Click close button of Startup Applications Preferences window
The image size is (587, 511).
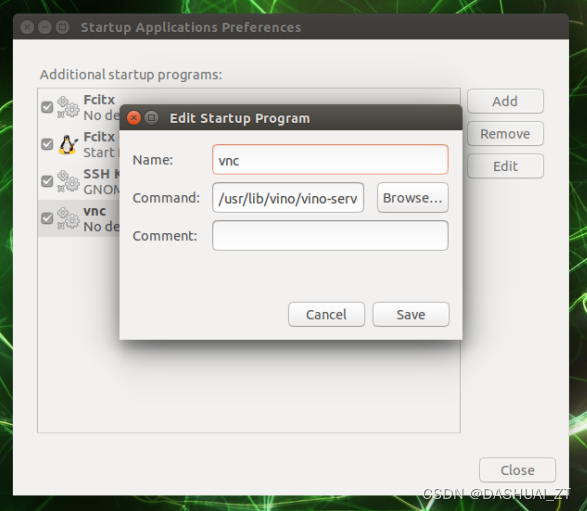pos(27,27)
